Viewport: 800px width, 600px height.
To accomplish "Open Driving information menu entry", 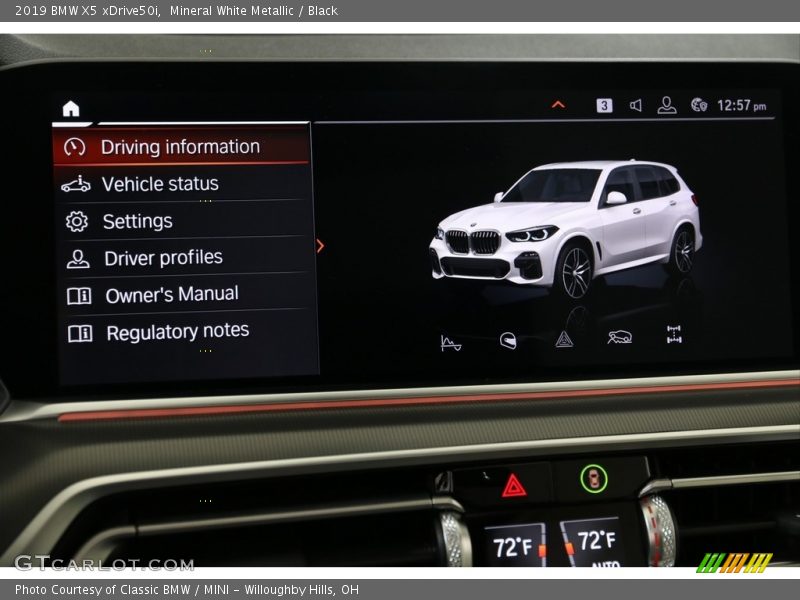I will (x=181, y=146).
